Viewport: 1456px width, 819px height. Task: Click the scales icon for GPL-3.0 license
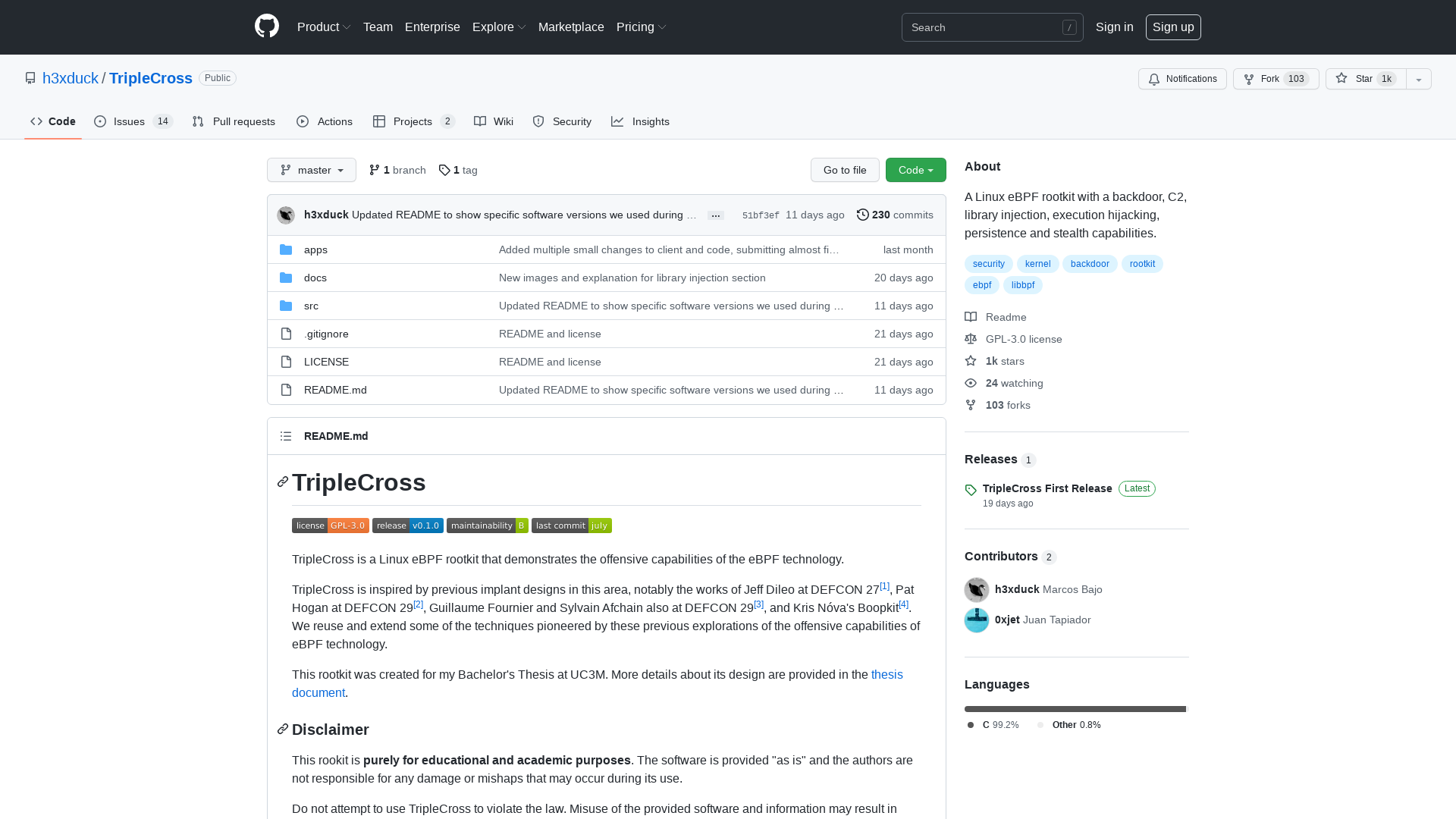pyautogui.click(x=971, y=339)
